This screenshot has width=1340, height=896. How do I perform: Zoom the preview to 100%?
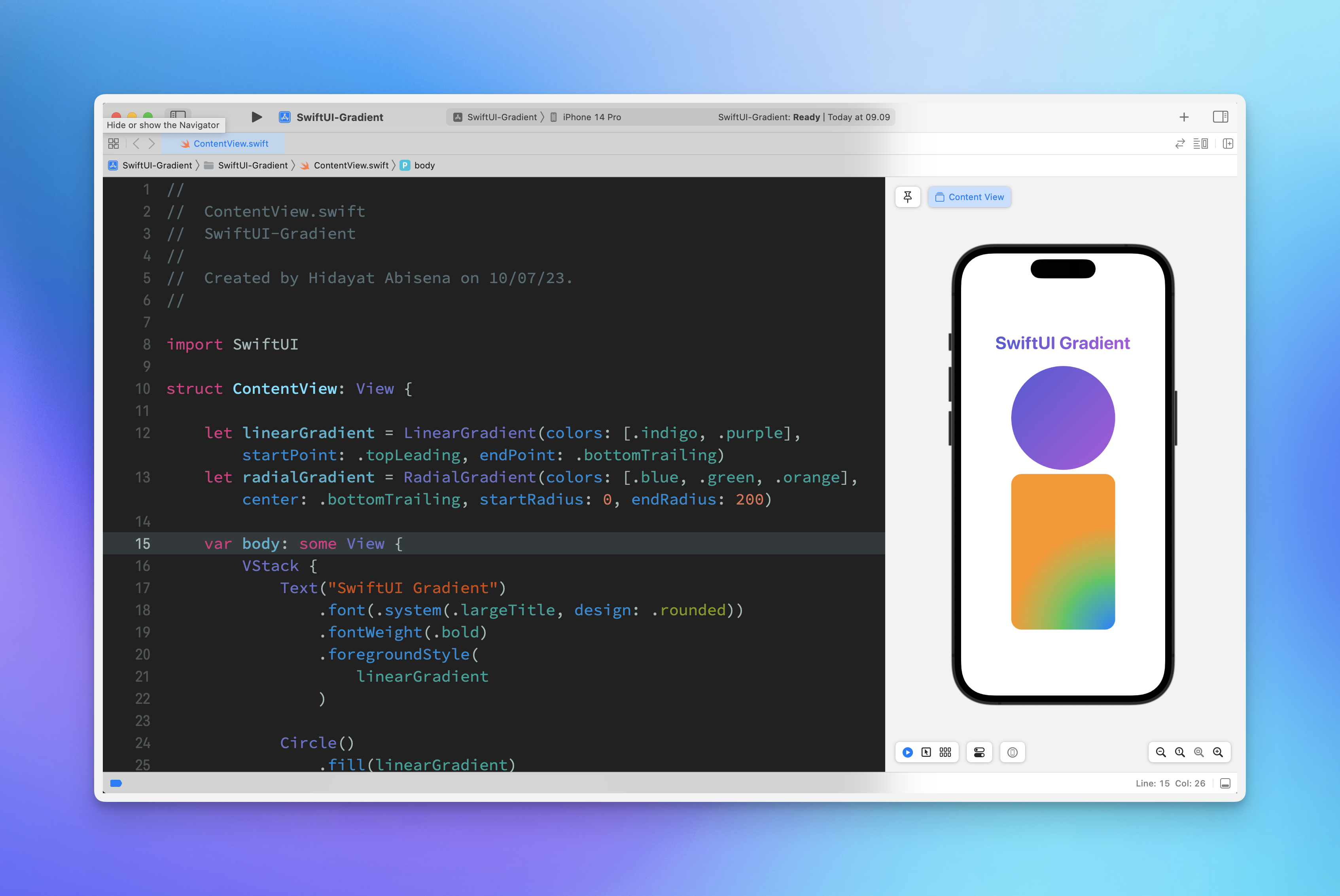click(1181, 752)
